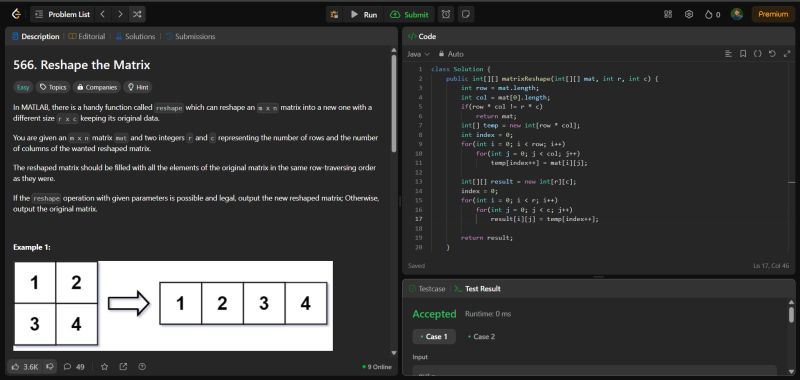The height and width of the screenshot is (380, 800).
Task: Start the timer alarm clock icon
Action: click(x=446, y=15)
